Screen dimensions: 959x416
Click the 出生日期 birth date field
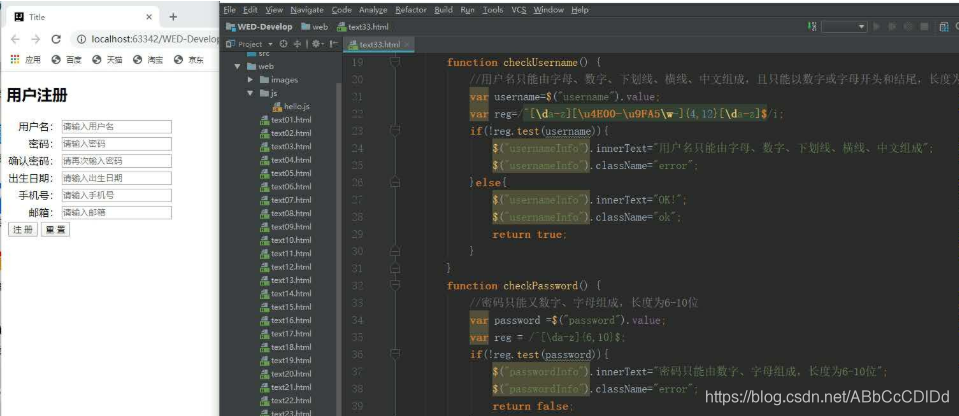(116, 178)
